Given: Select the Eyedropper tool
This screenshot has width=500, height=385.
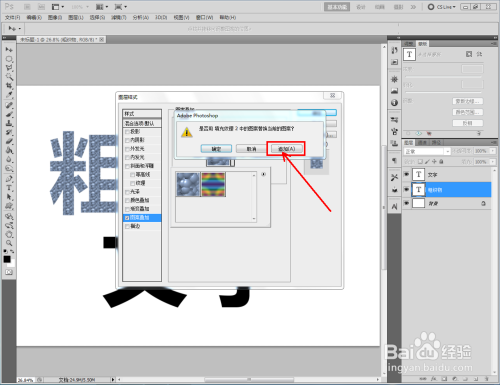Looking at the screenshot, I should 9,95.
